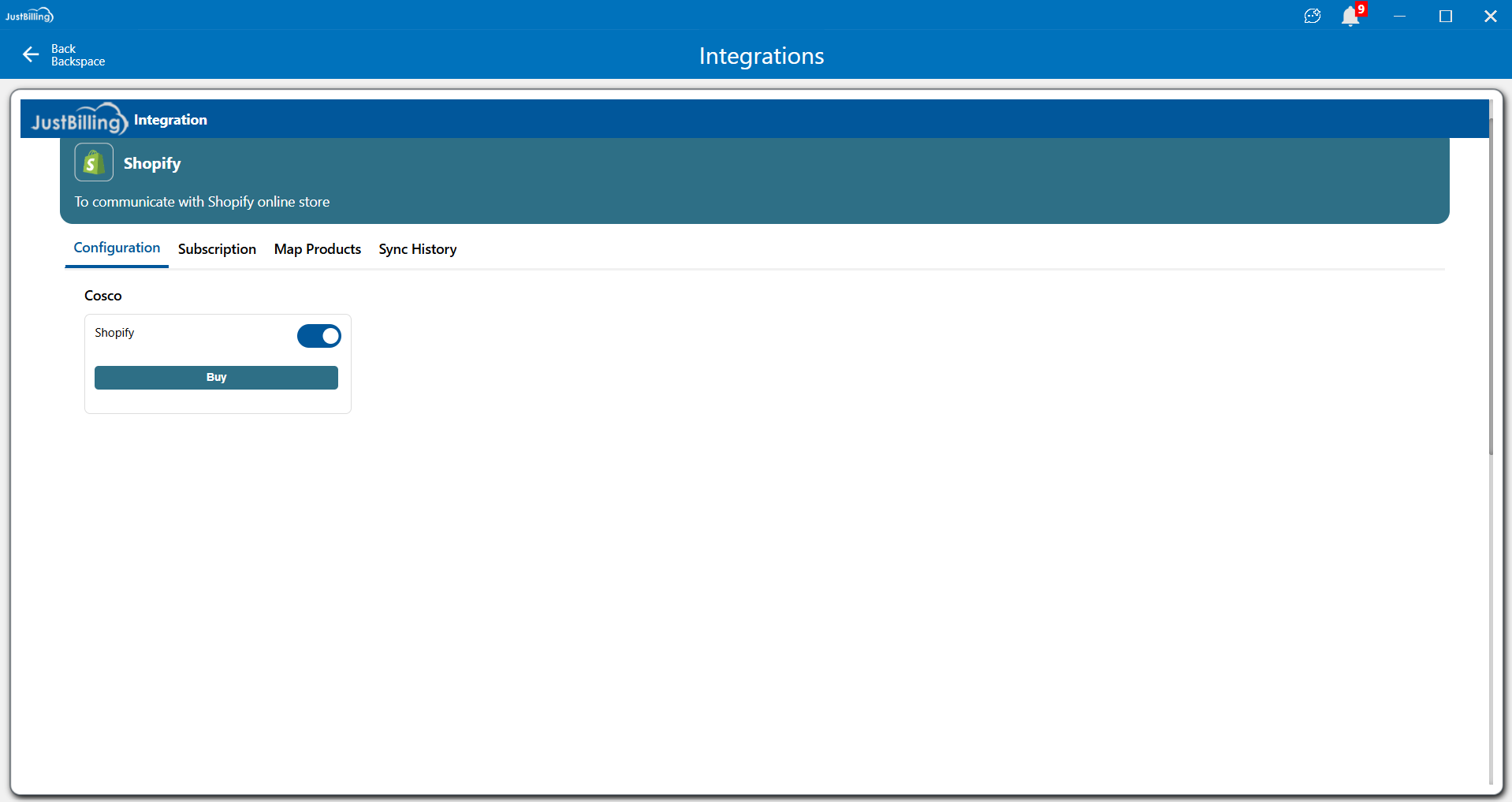
Task: Select the Configuration tab
Action: (x=117, y=248)
